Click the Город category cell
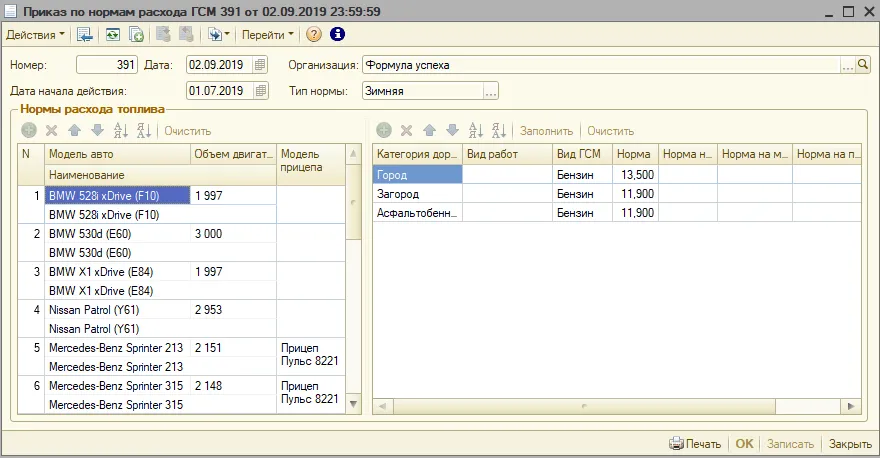The height and width of the screenshot is (458, 880). [x=418, y=175]
